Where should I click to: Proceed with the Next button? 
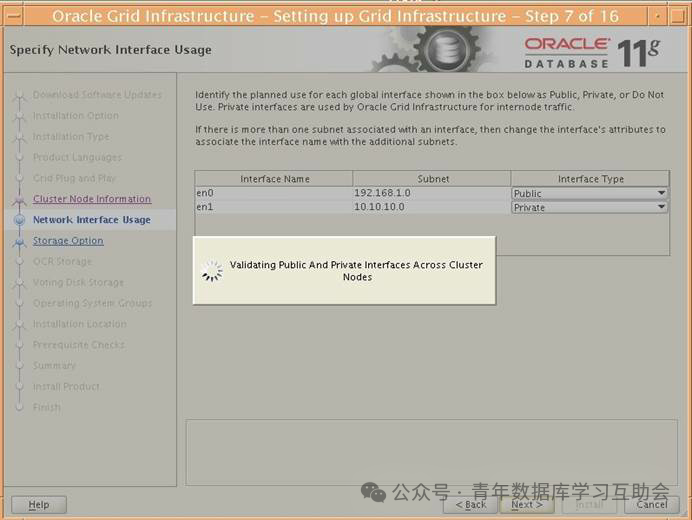pos(527,505)
